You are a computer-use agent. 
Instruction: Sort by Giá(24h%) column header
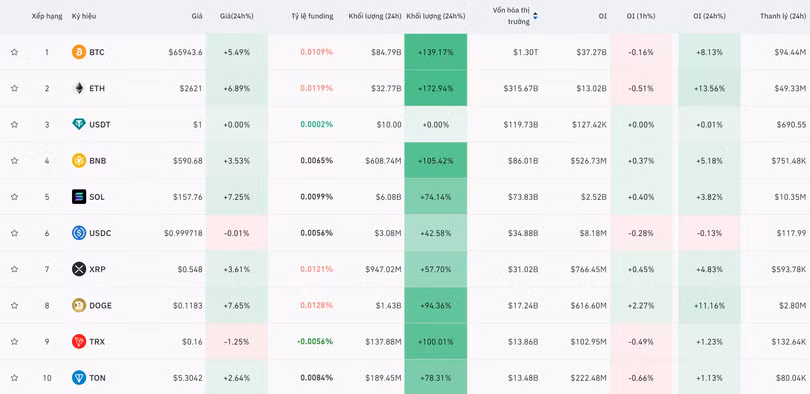coord(237,16)
